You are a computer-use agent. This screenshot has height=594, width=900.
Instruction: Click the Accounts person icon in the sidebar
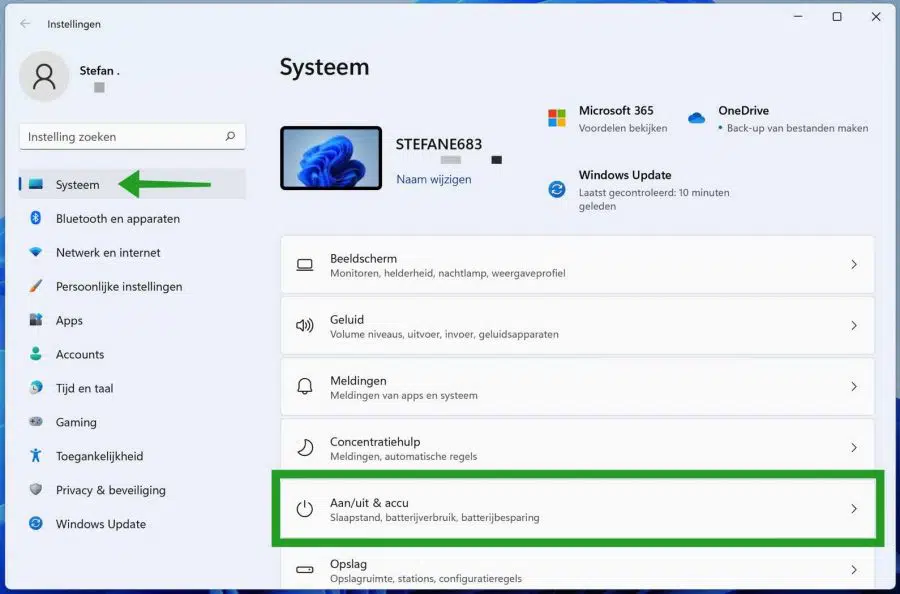(36, 354)
